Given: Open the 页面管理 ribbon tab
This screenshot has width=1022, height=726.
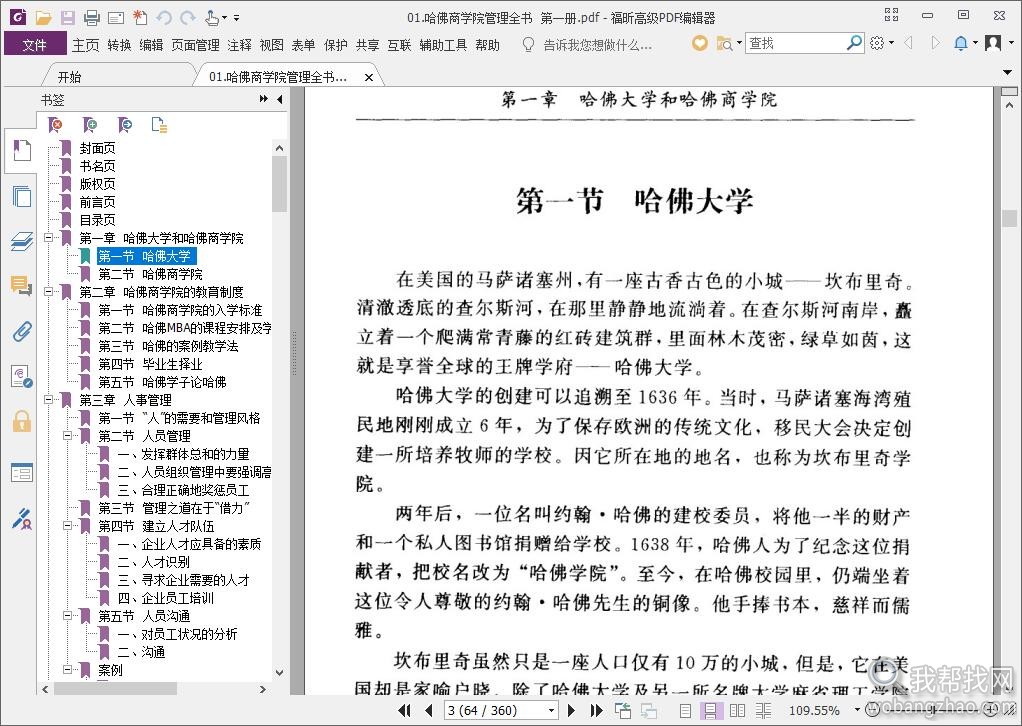Looking at the screenshot, I should click(196, 44).
